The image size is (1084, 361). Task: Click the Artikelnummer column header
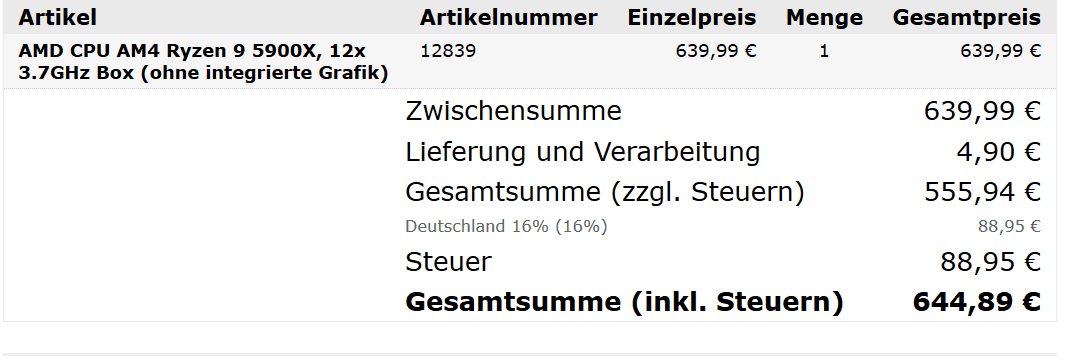pos(508,17)
